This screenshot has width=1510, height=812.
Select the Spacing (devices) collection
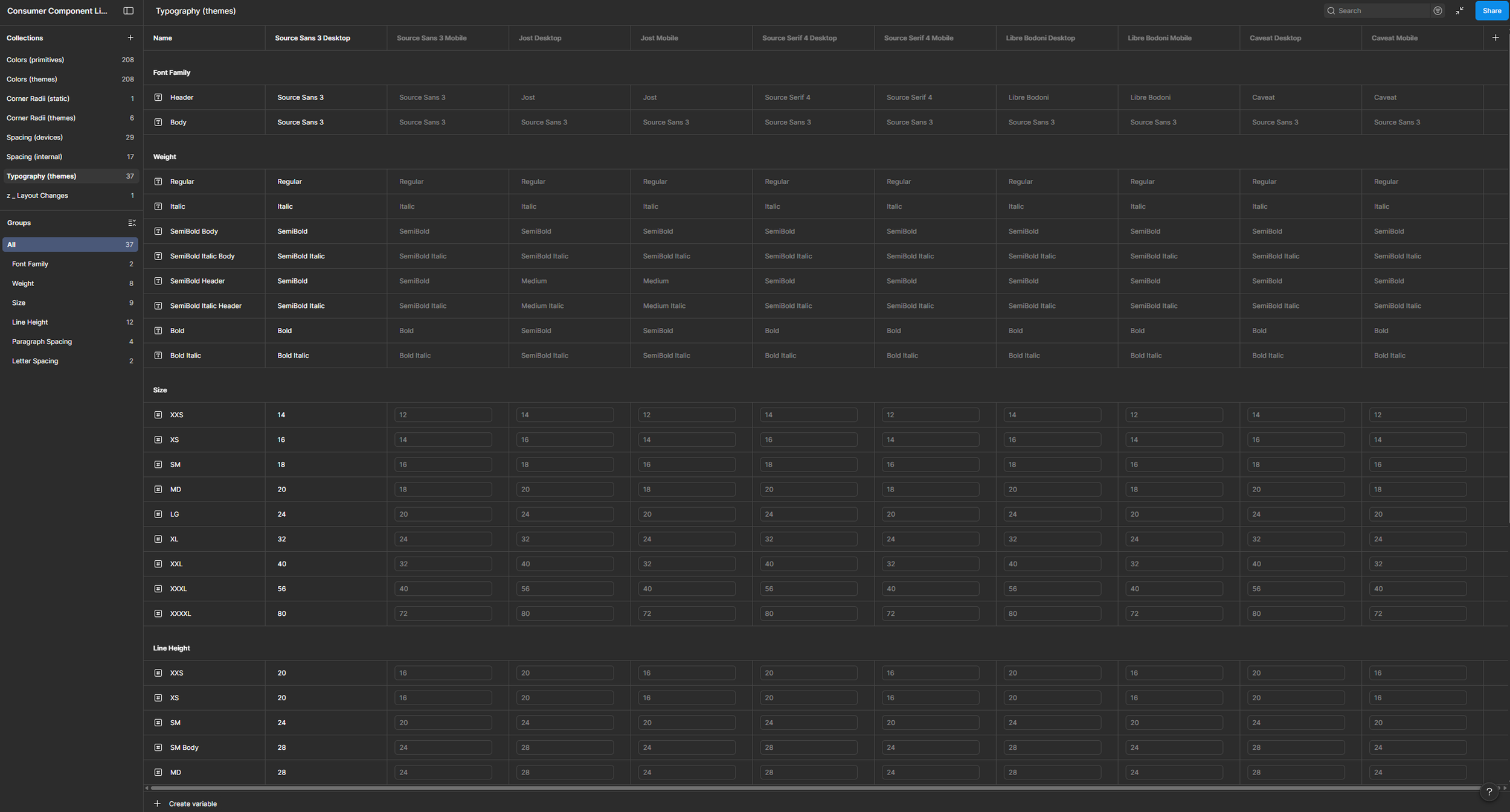[34, 138]
